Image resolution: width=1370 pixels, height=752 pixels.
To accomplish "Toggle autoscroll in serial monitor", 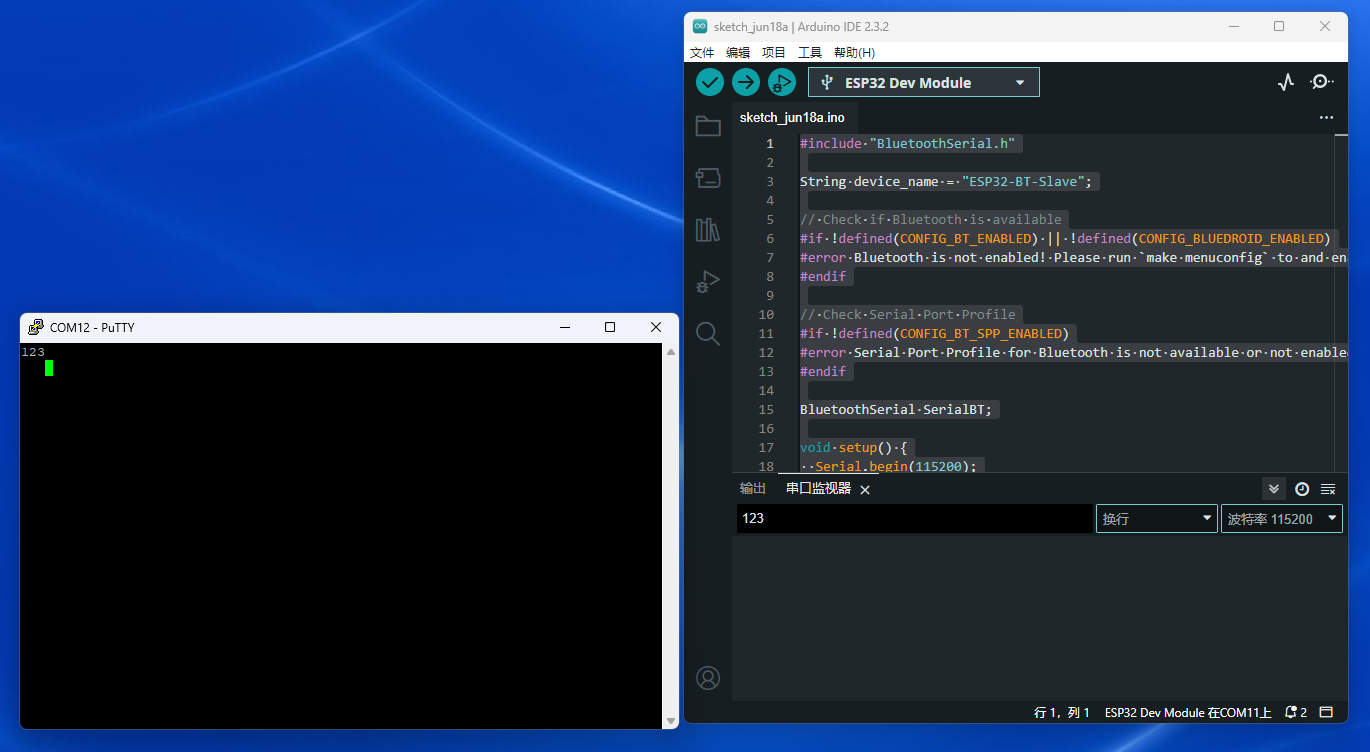I will [x=1273, y=489].
